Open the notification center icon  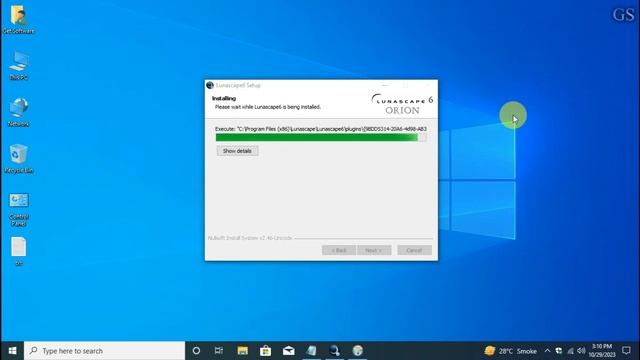click(x=627, y=351)
